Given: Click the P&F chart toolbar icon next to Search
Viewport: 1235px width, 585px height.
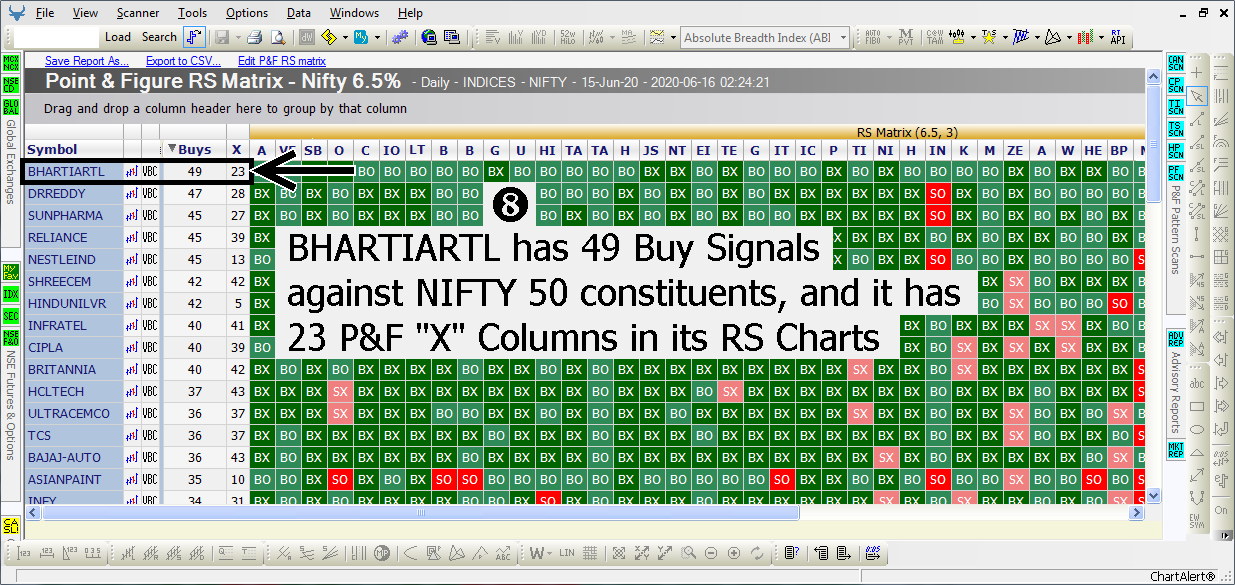Looking at the screenshot, I should (x=195, y=37).
